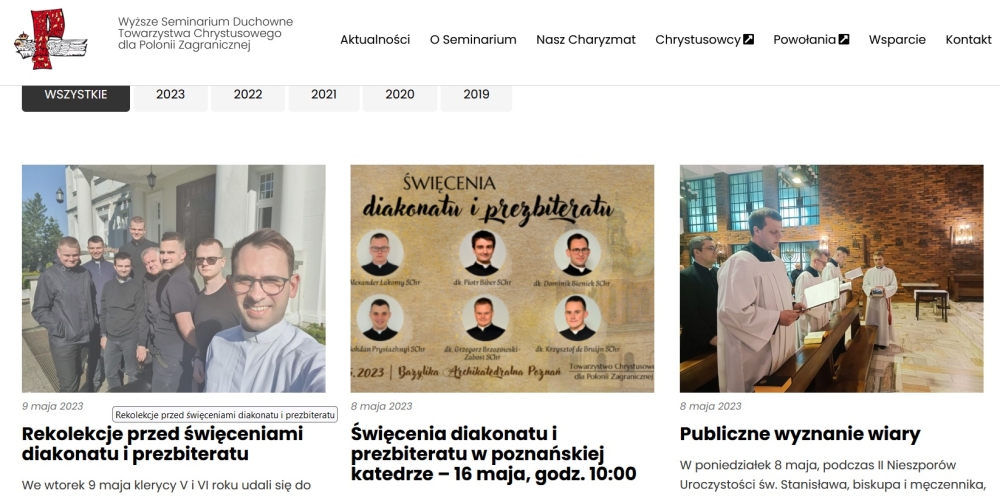Click external-link icon next to Powołania
The image size is (1000, 496).
844,40
